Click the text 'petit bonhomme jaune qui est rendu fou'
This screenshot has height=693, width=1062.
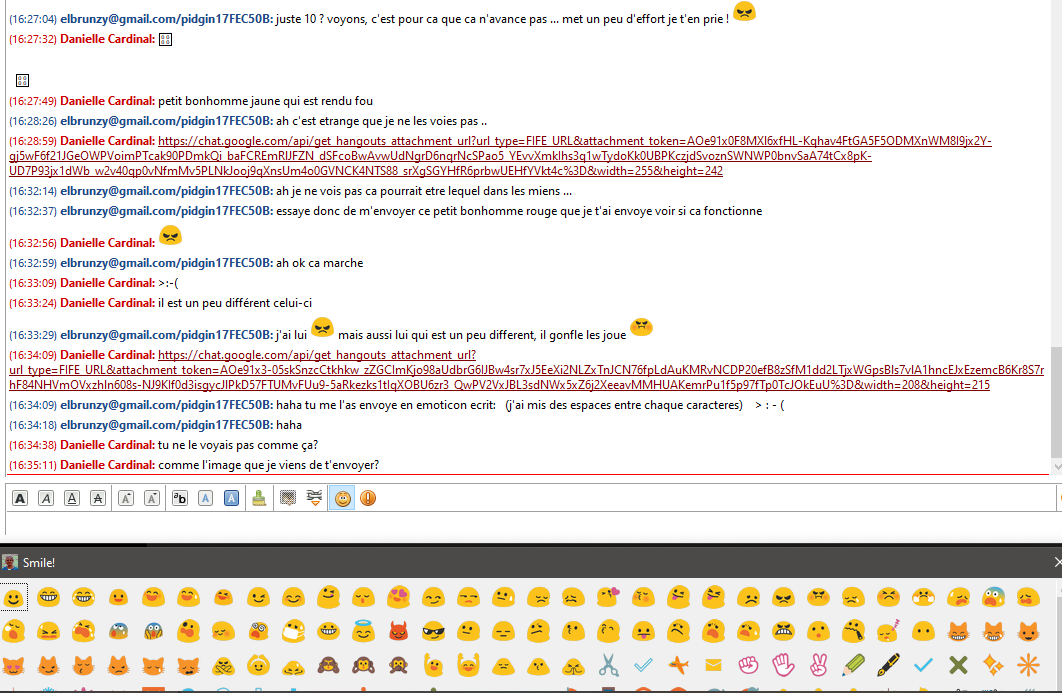tap(266, 101)
